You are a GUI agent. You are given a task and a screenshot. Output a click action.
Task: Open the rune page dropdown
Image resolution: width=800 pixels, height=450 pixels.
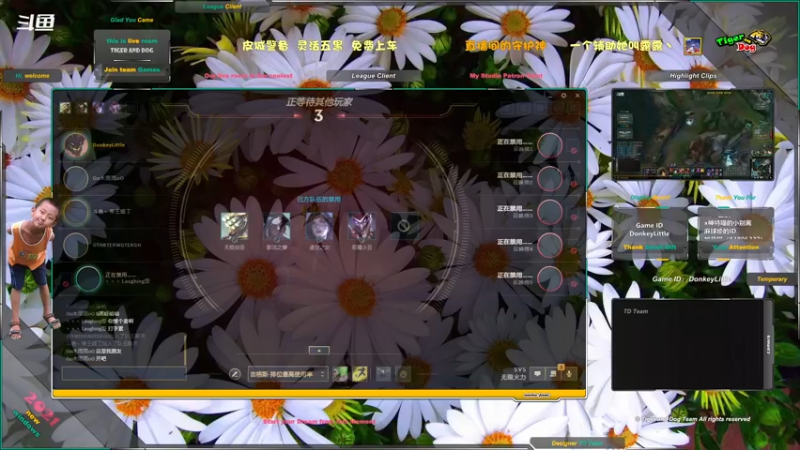[287, 374]
